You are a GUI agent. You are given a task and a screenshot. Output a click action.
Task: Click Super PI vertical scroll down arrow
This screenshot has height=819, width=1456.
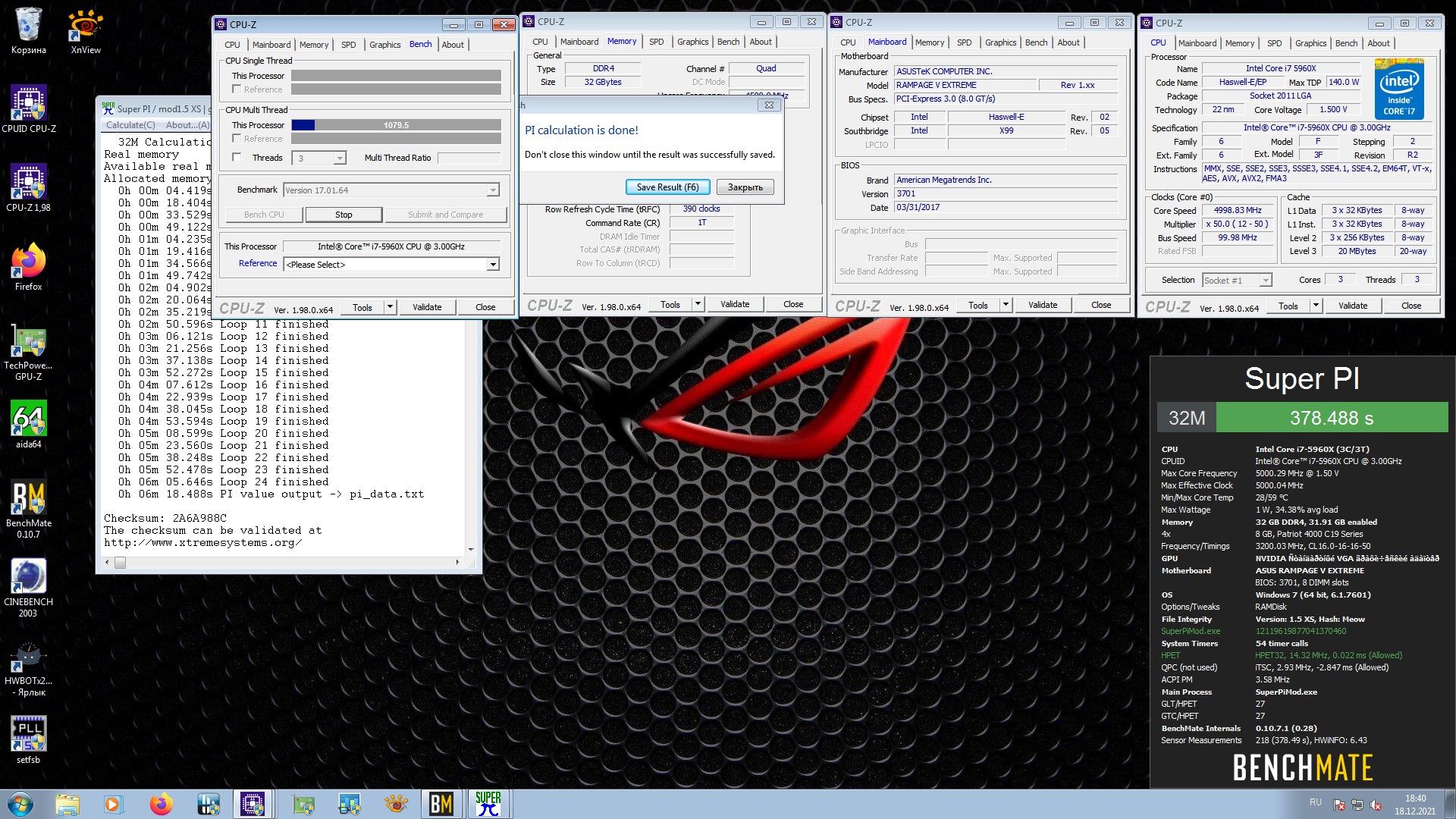click(471, 550)
